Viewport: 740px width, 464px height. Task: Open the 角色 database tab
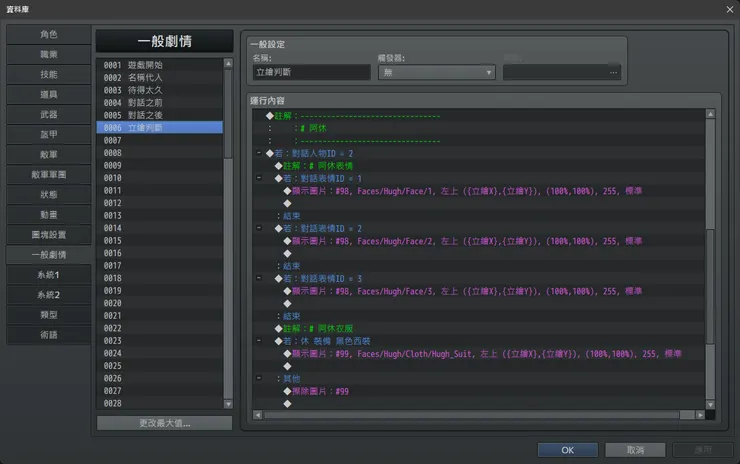click(49, 34)
